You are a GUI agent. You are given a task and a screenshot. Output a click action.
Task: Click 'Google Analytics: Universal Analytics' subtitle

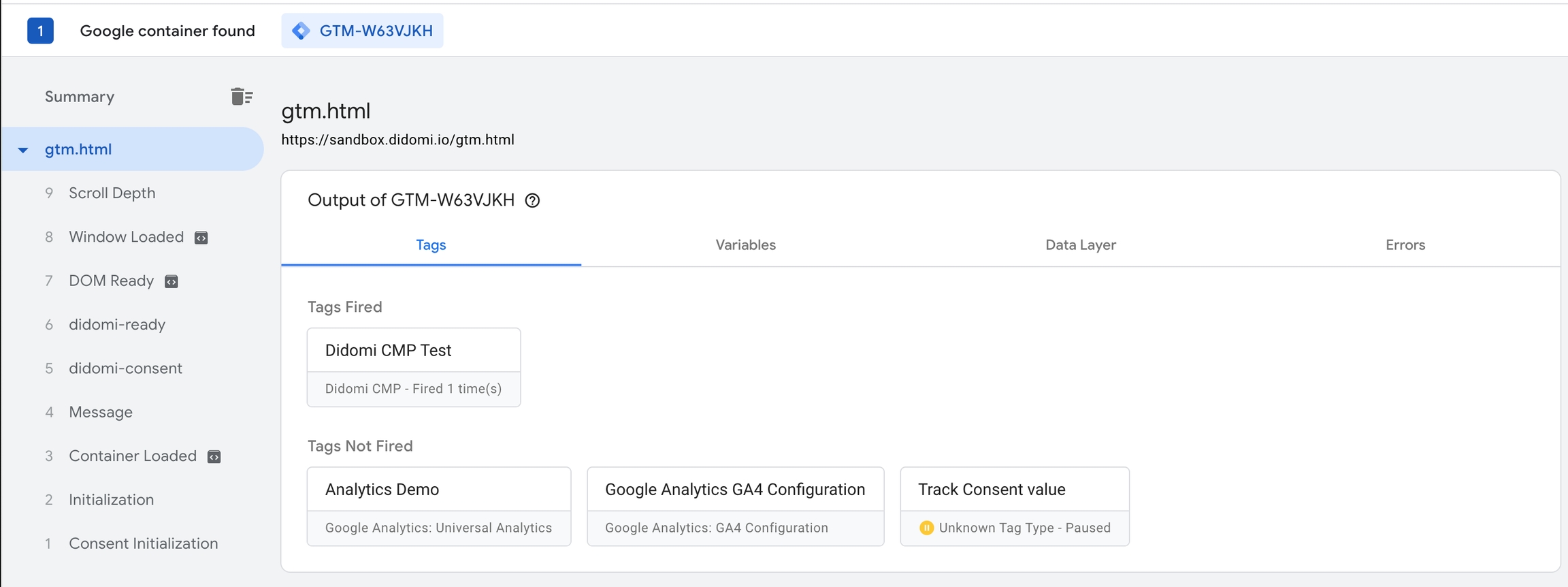click(438, 528)
